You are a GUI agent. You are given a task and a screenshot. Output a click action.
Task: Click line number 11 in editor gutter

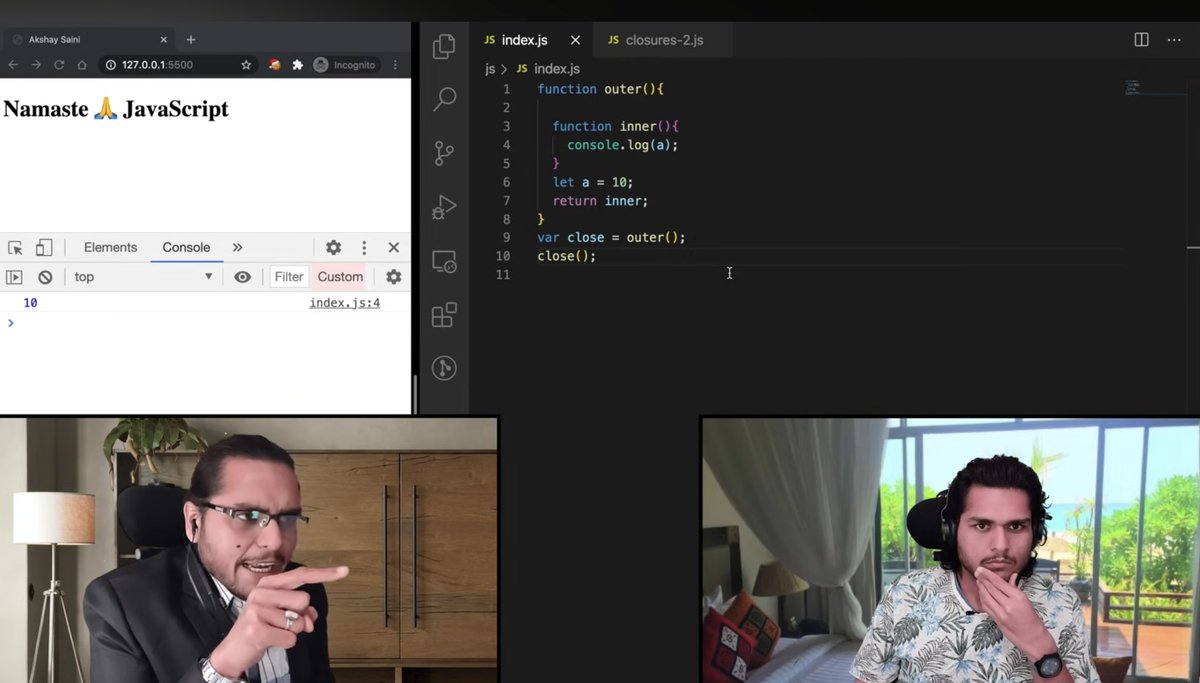click(503, 275)
